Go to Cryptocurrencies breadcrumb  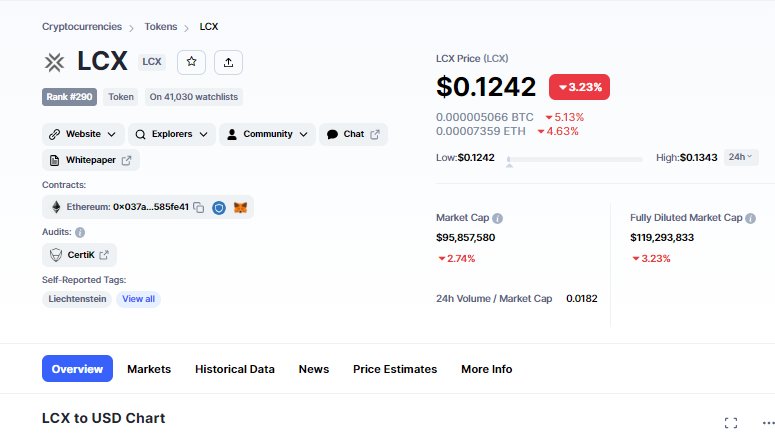click(82, 27)
